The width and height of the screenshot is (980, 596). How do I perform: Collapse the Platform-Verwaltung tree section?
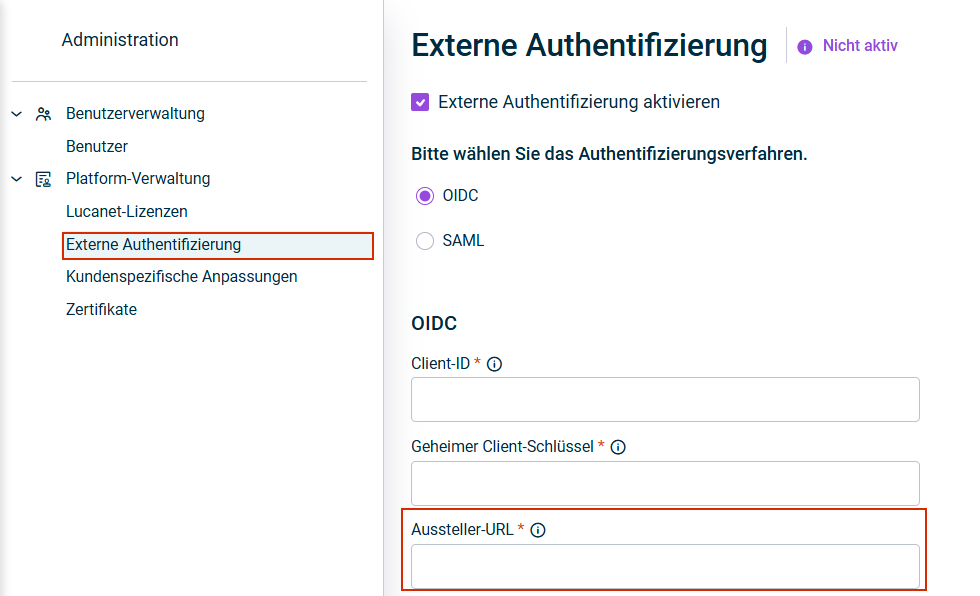[16, 179]
